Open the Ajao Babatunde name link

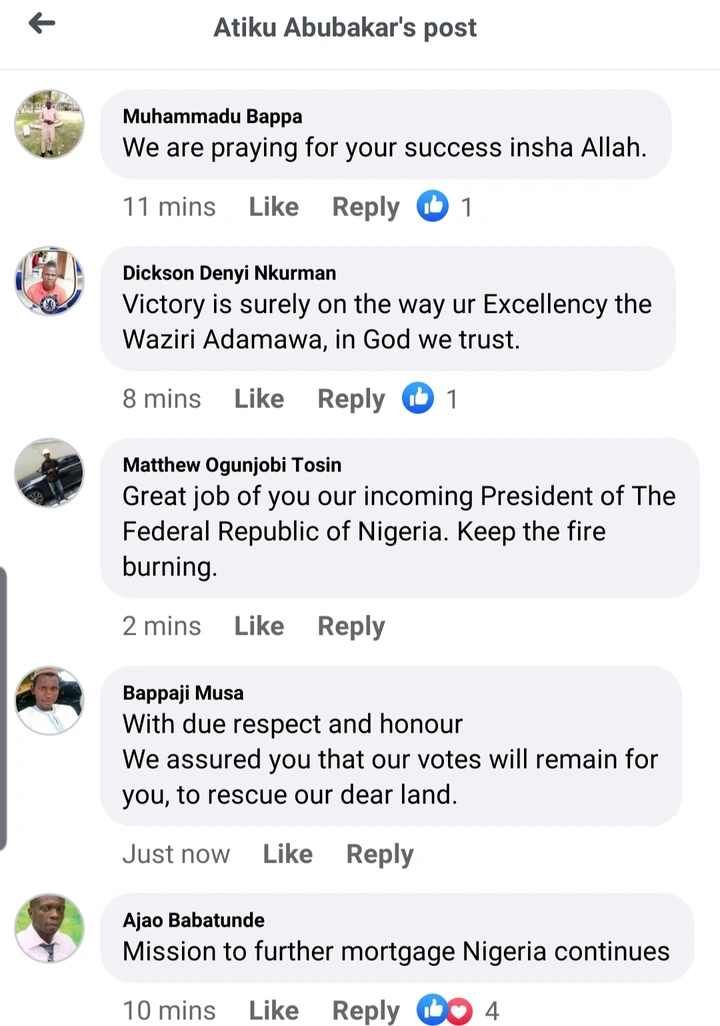(x=193, y=920)
